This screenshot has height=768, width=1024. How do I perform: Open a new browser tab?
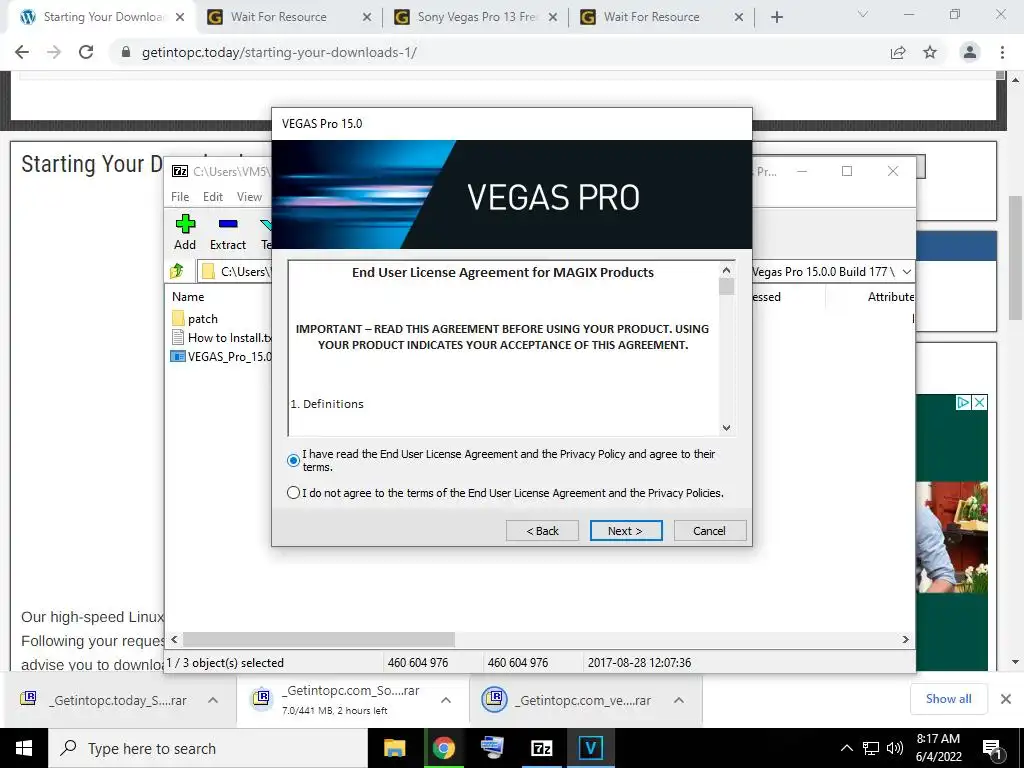tap(776, 17)
